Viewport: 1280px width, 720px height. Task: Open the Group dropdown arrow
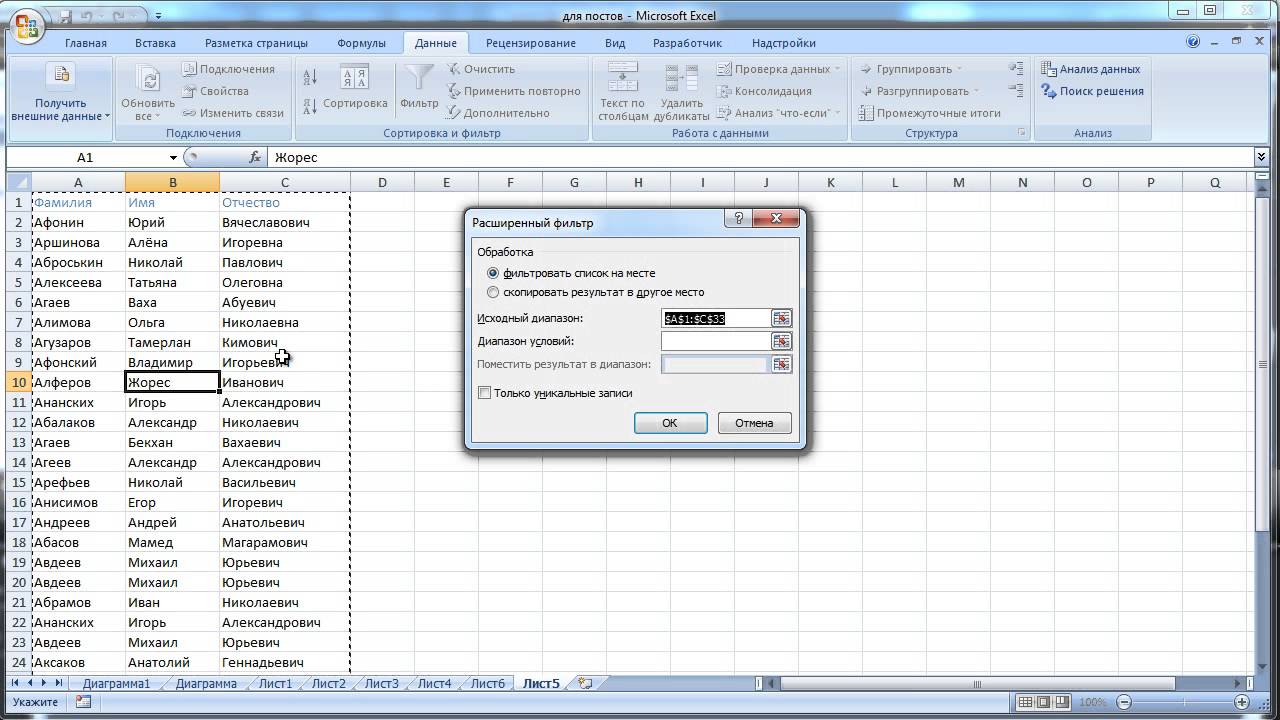959,69
